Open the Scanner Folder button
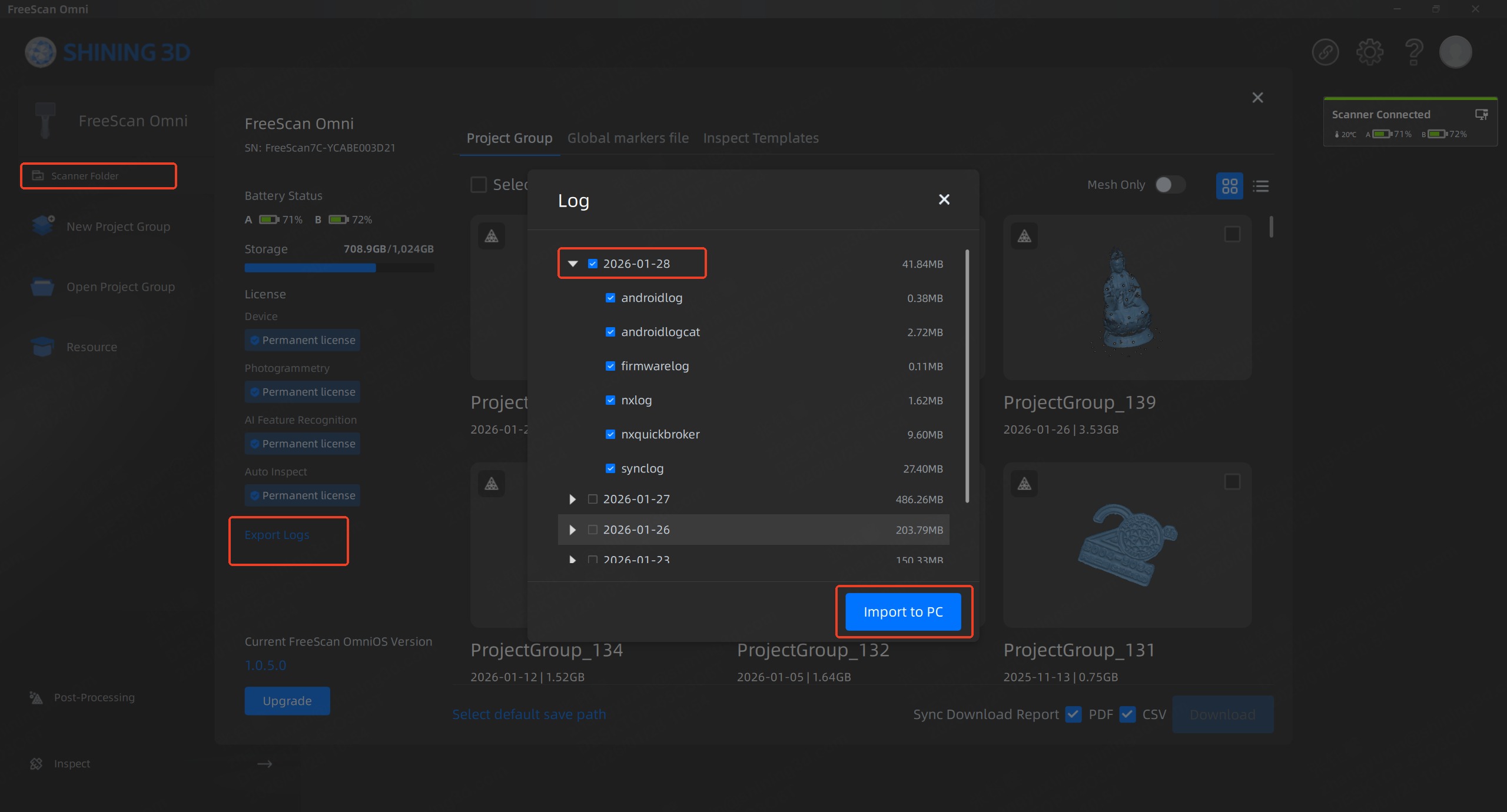The width and height of the screenshot is (1507, 812). (x=98, y=176)
